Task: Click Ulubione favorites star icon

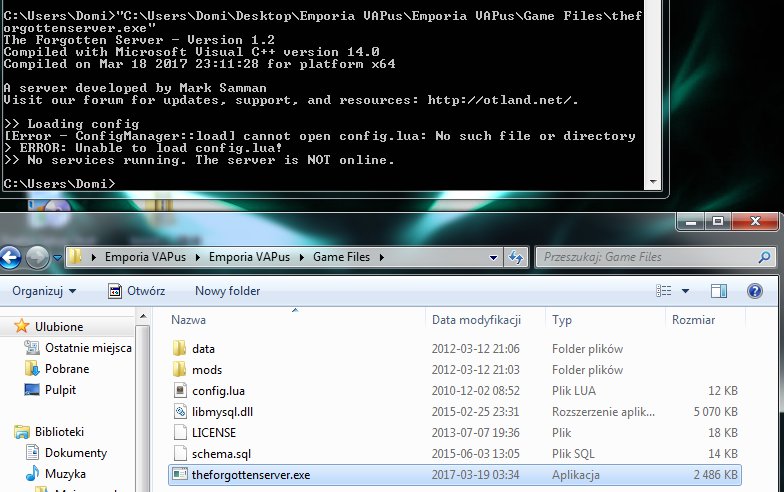Action: point(22,326)
